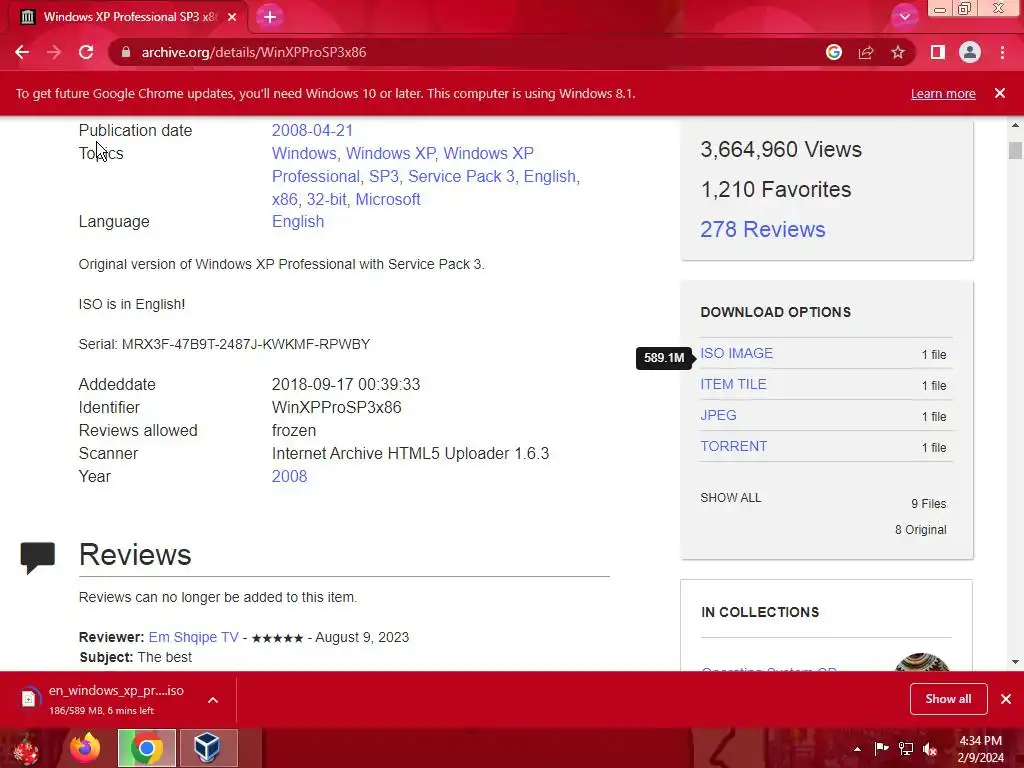Open publication date 2008-04-21 link
1024x768 pixels.
[x=312, y=130]
